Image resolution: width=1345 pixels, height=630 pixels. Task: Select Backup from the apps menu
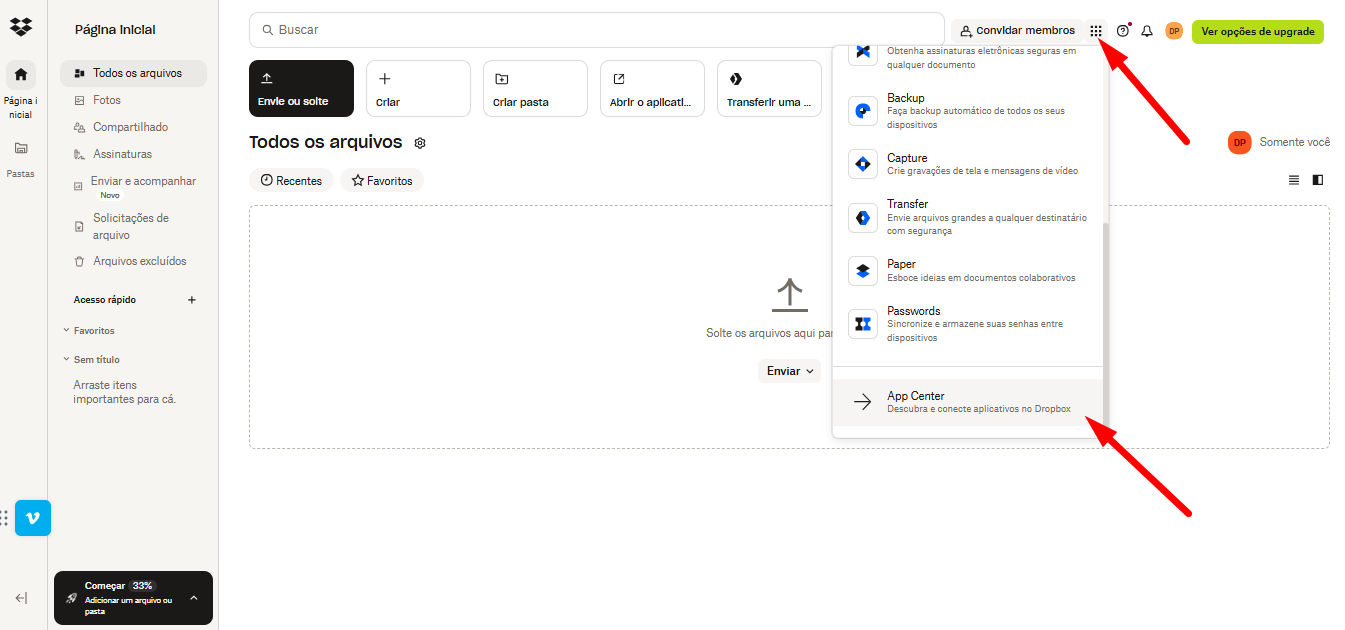click(x=968, y=111)
